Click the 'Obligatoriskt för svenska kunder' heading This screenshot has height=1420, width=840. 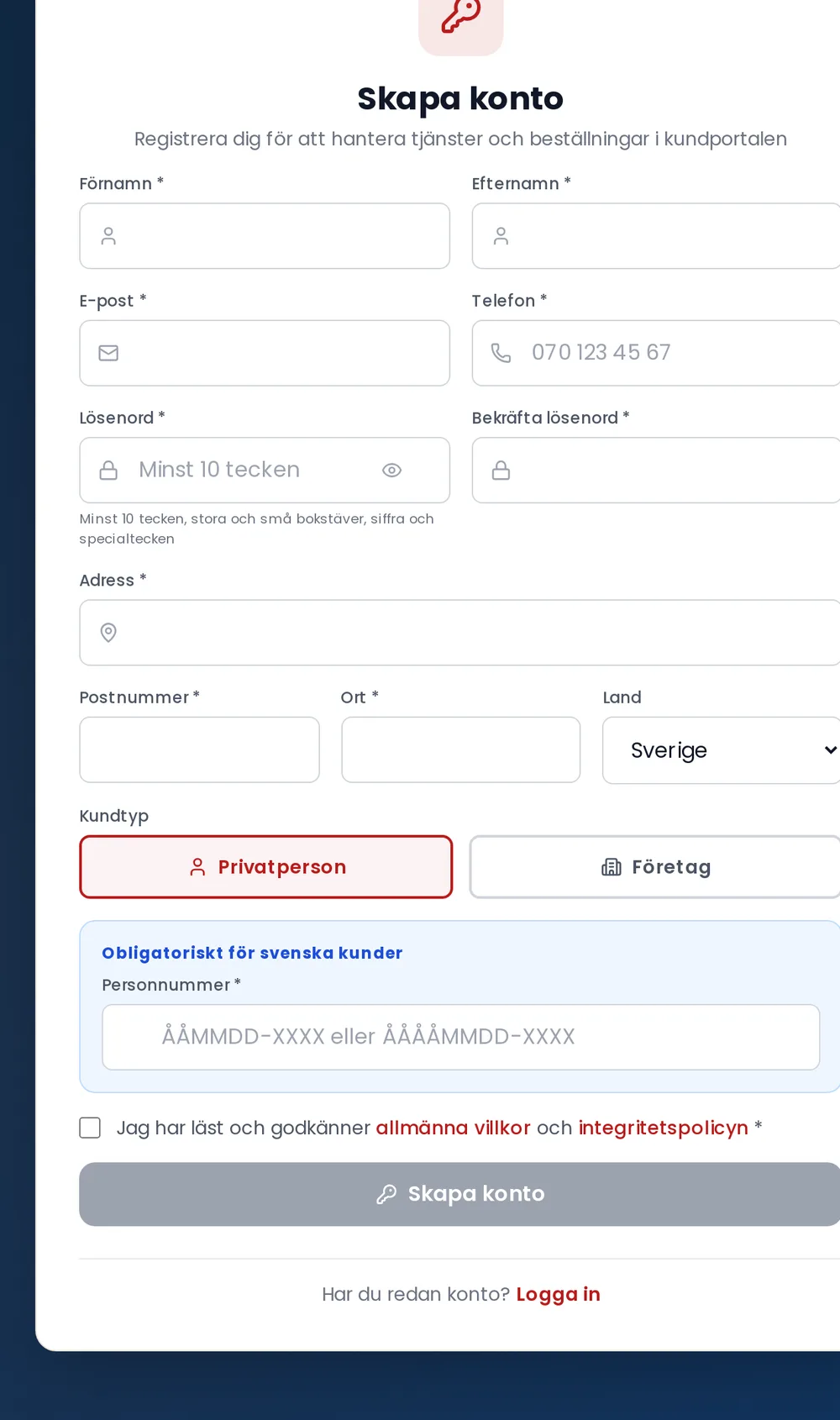(x=252, y=953)
